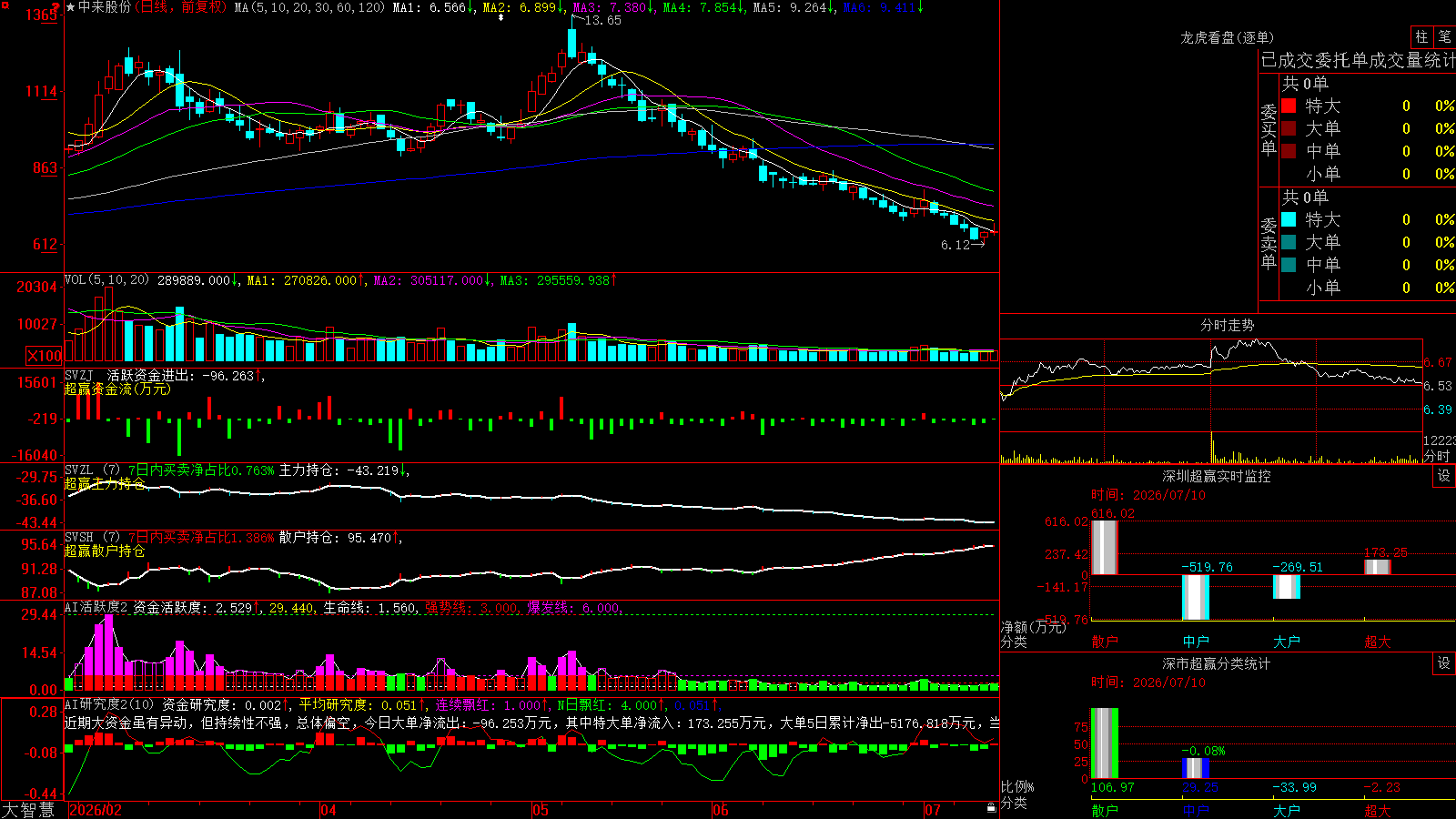Click the 中户 bar in 深圳超赢实时监控
This screenshot has height=819, width=1456.
click(x=1196, y=597)
